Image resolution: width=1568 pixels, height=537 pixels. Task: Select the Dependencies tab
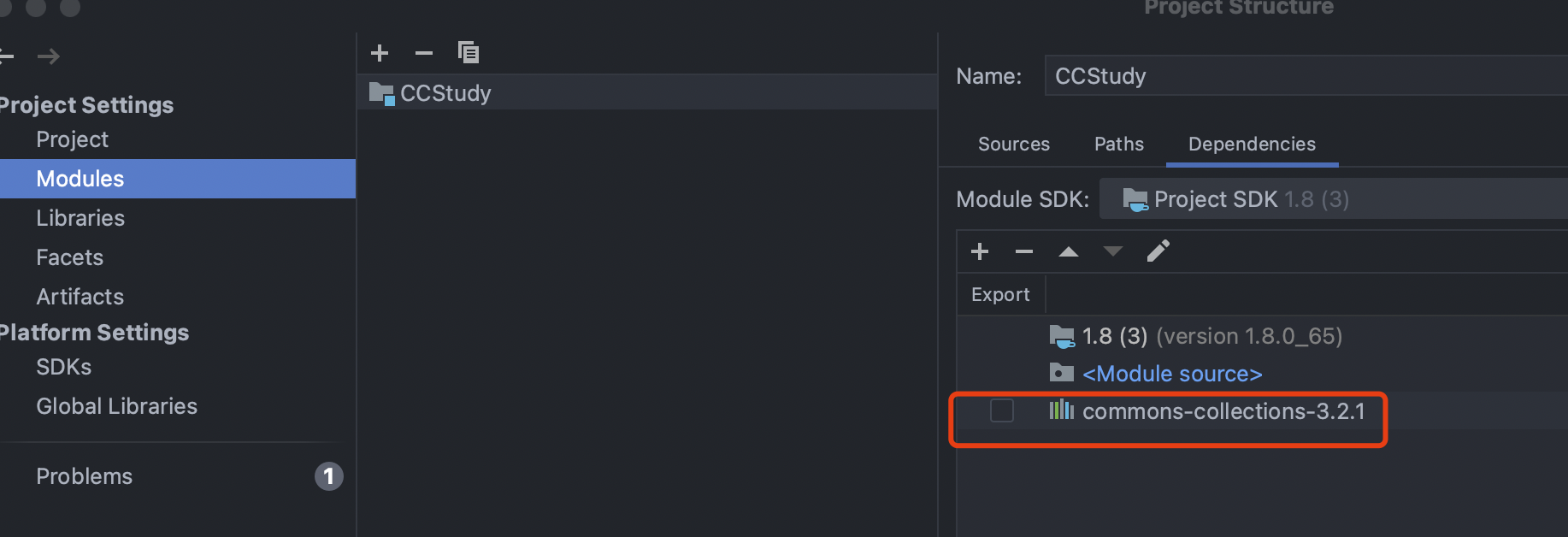click(1252, 145)
